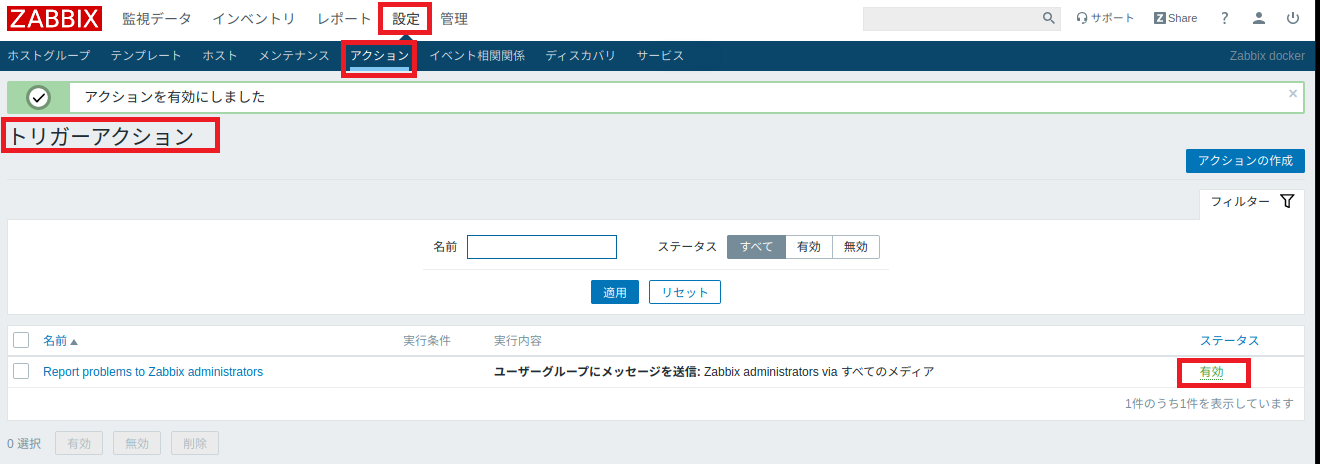The image size is (1320, 464).
Task: Click 無効 bulk button below the table
Action: click(x=137, y=443)
